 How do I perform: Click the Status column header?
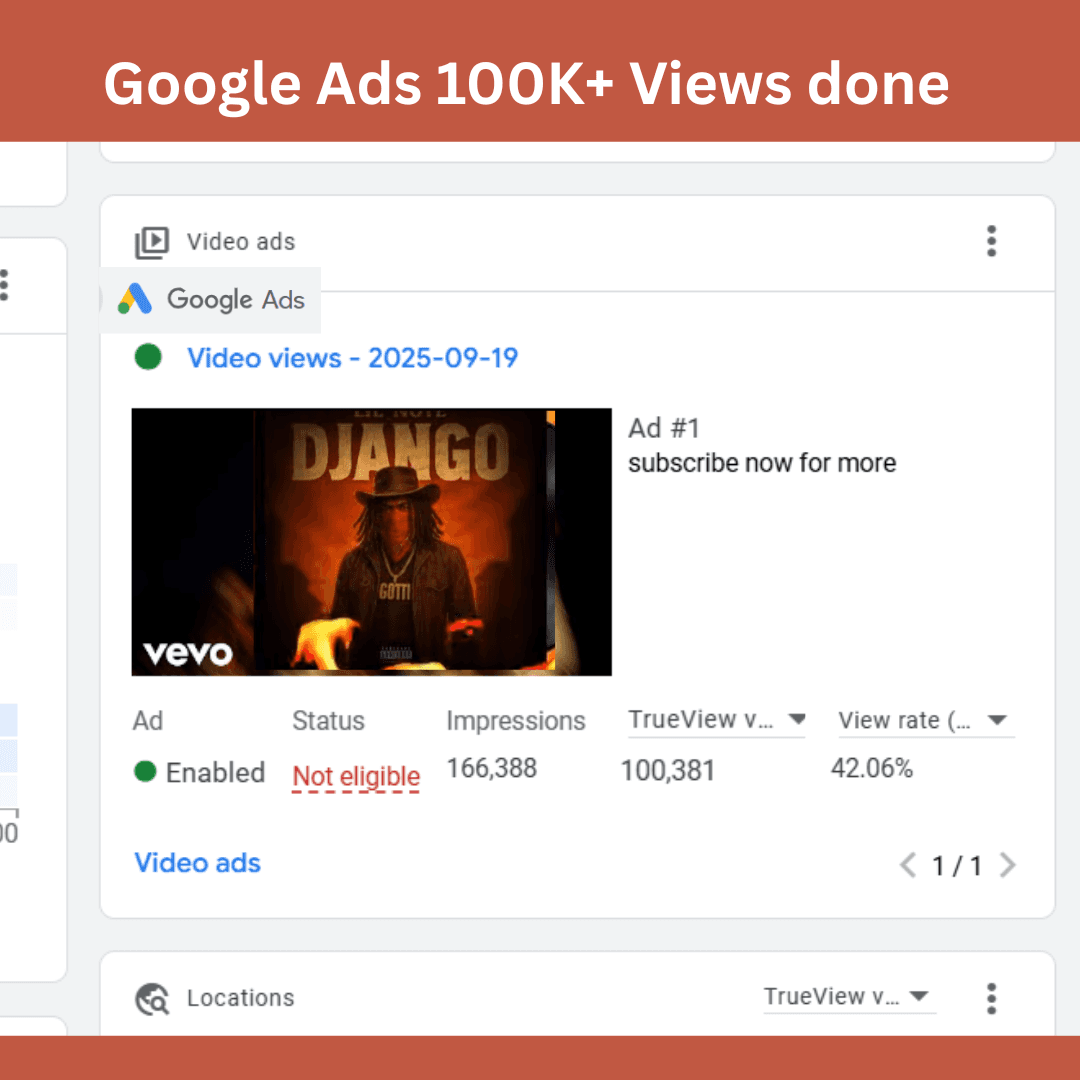click(x=329, y=721)
